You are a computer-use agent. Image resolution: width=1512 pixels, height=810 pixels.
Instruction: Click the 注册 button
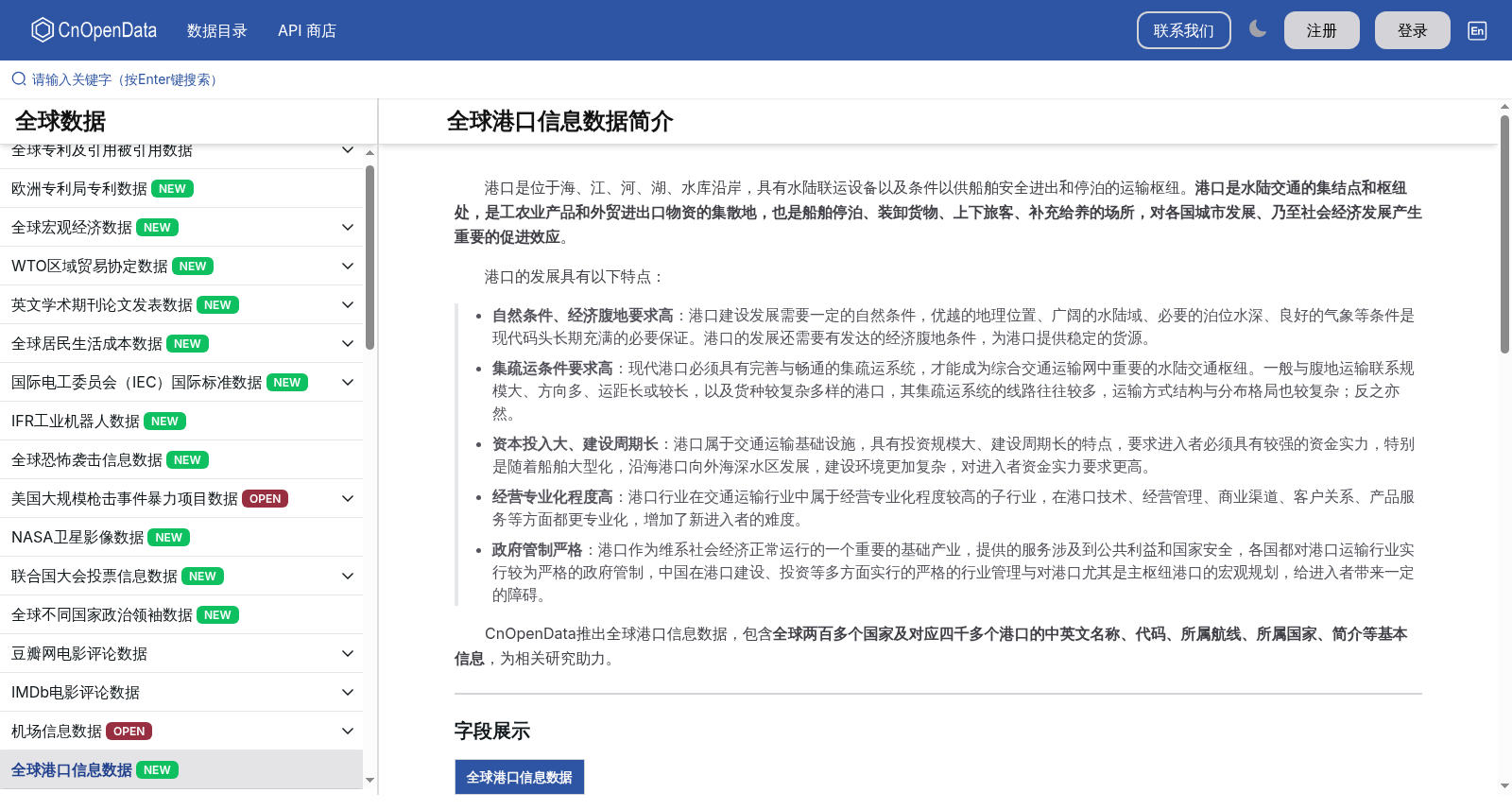coord(1321,30)
